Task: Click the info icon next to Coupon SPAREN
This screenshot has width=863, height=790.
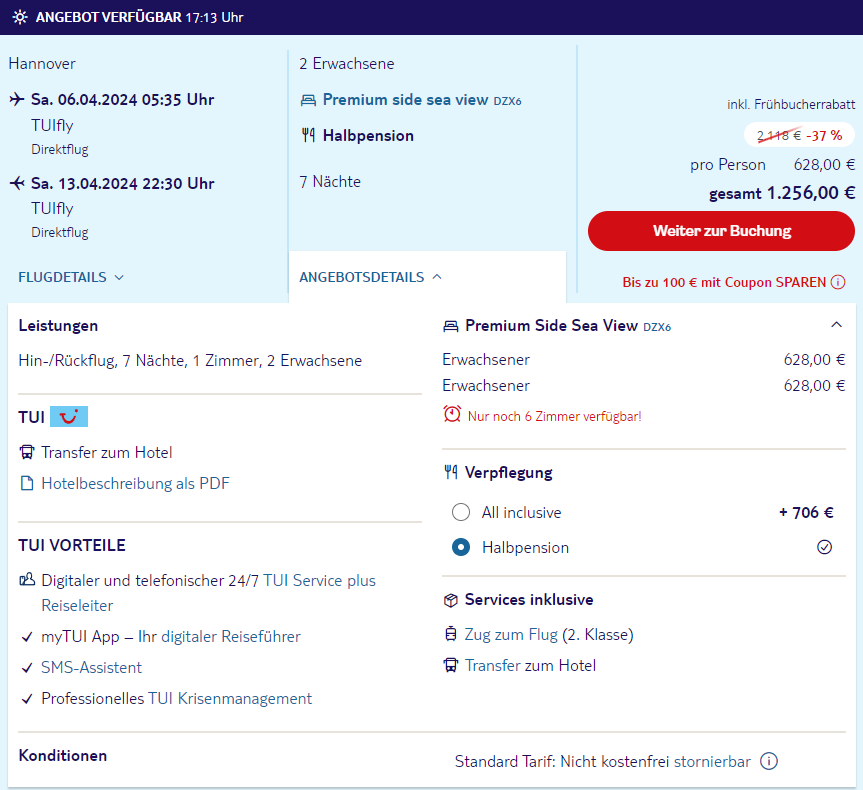Action: tap(838, 282)
